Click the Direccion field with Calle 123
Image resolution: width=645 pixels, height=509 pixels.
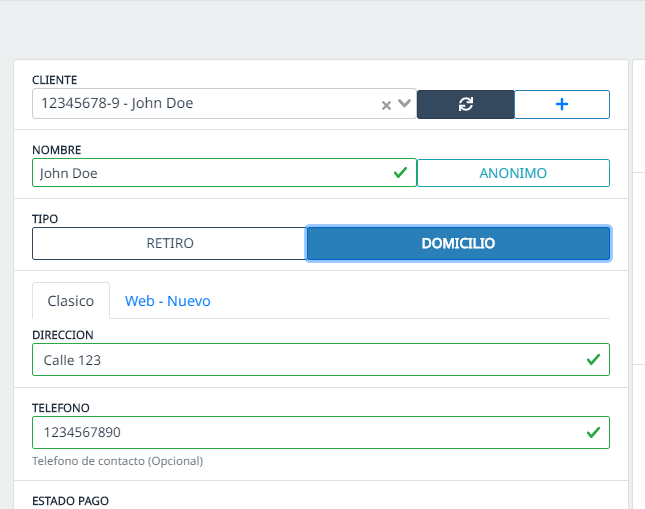click(x=300, y=359)
